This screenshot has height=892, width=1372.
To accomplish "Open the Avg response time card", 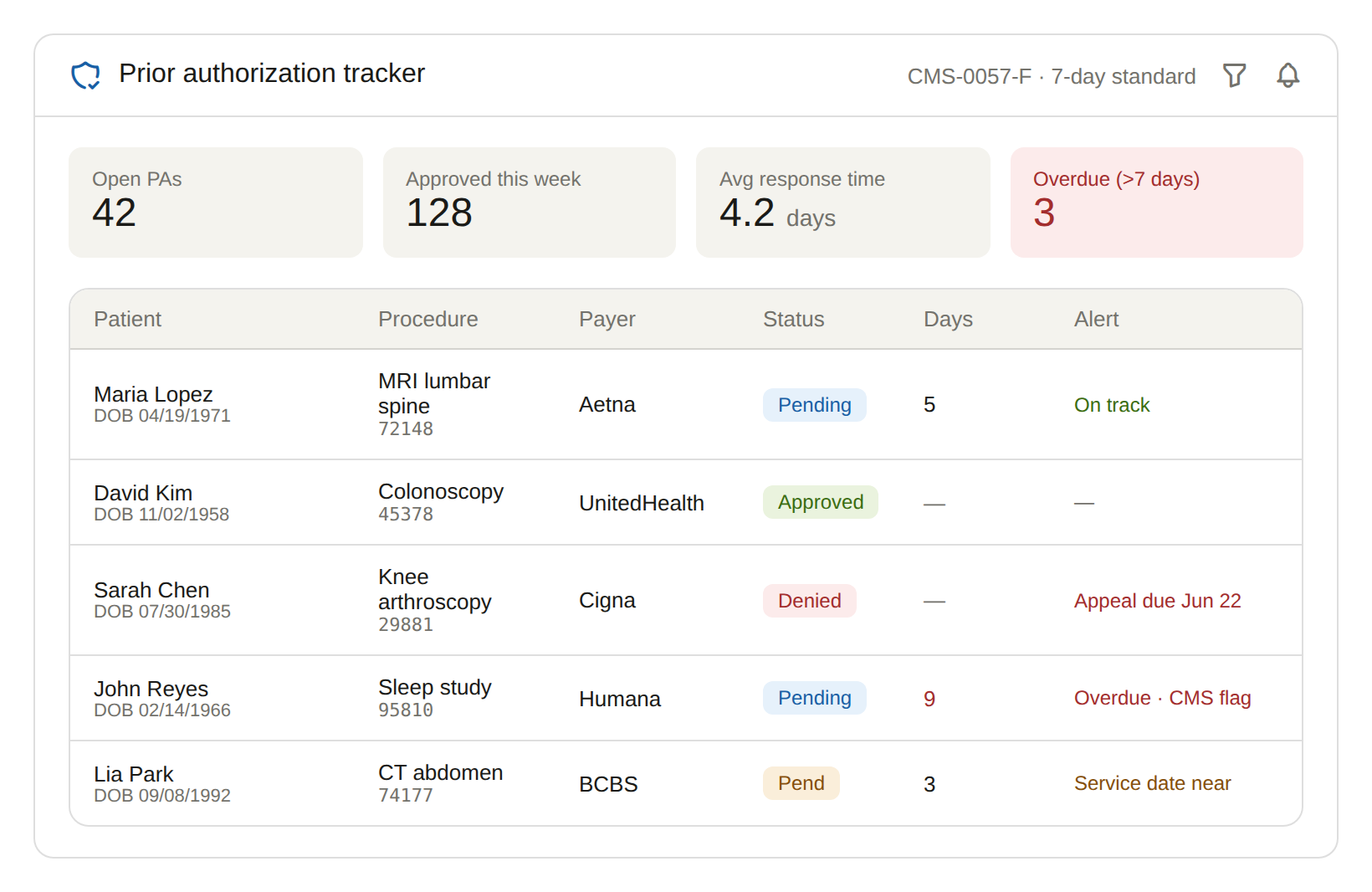I will (843, 202).
